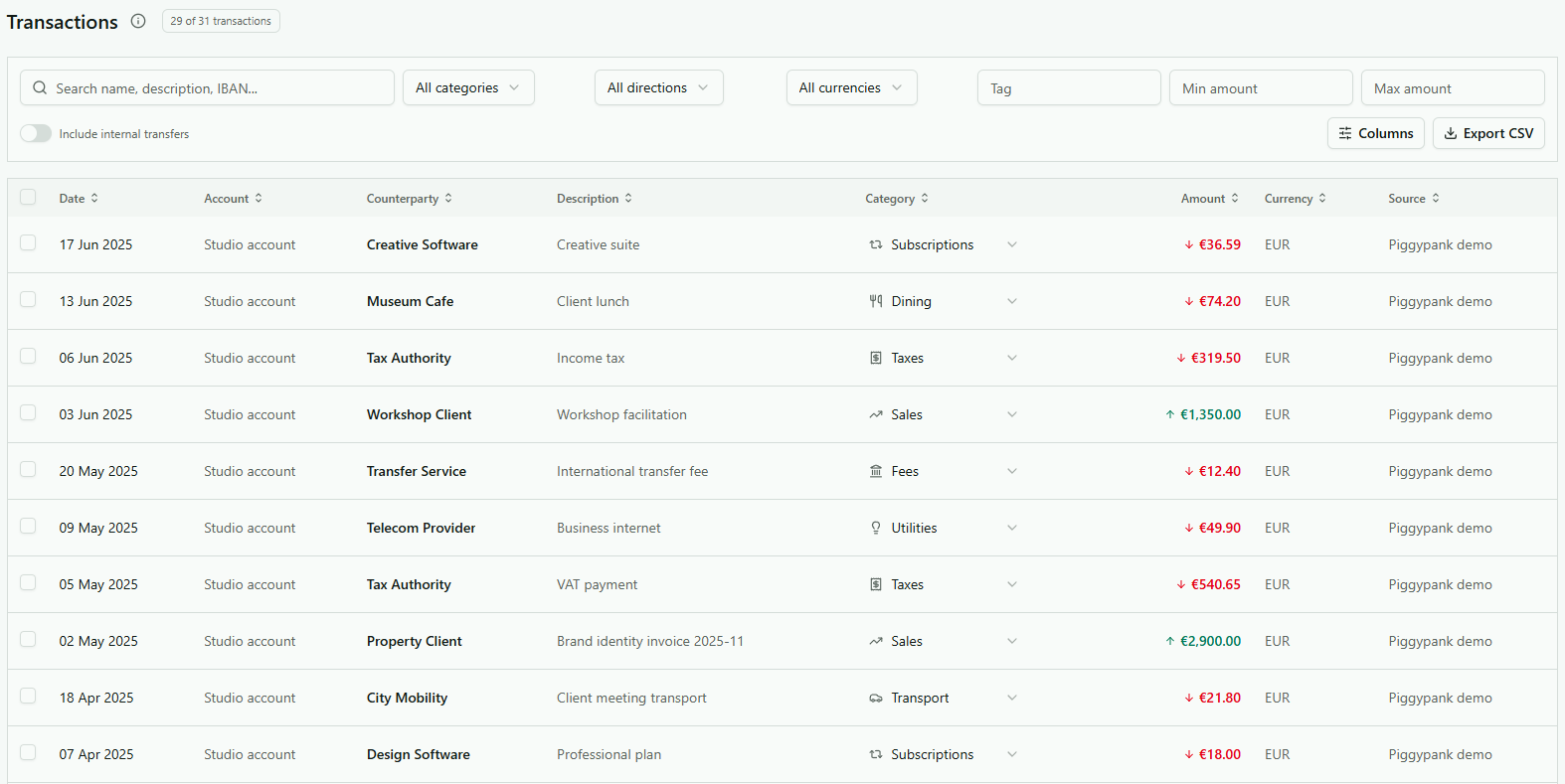Open the All currencies dropdown
The image size is (1565, 784).
(851, 87)
